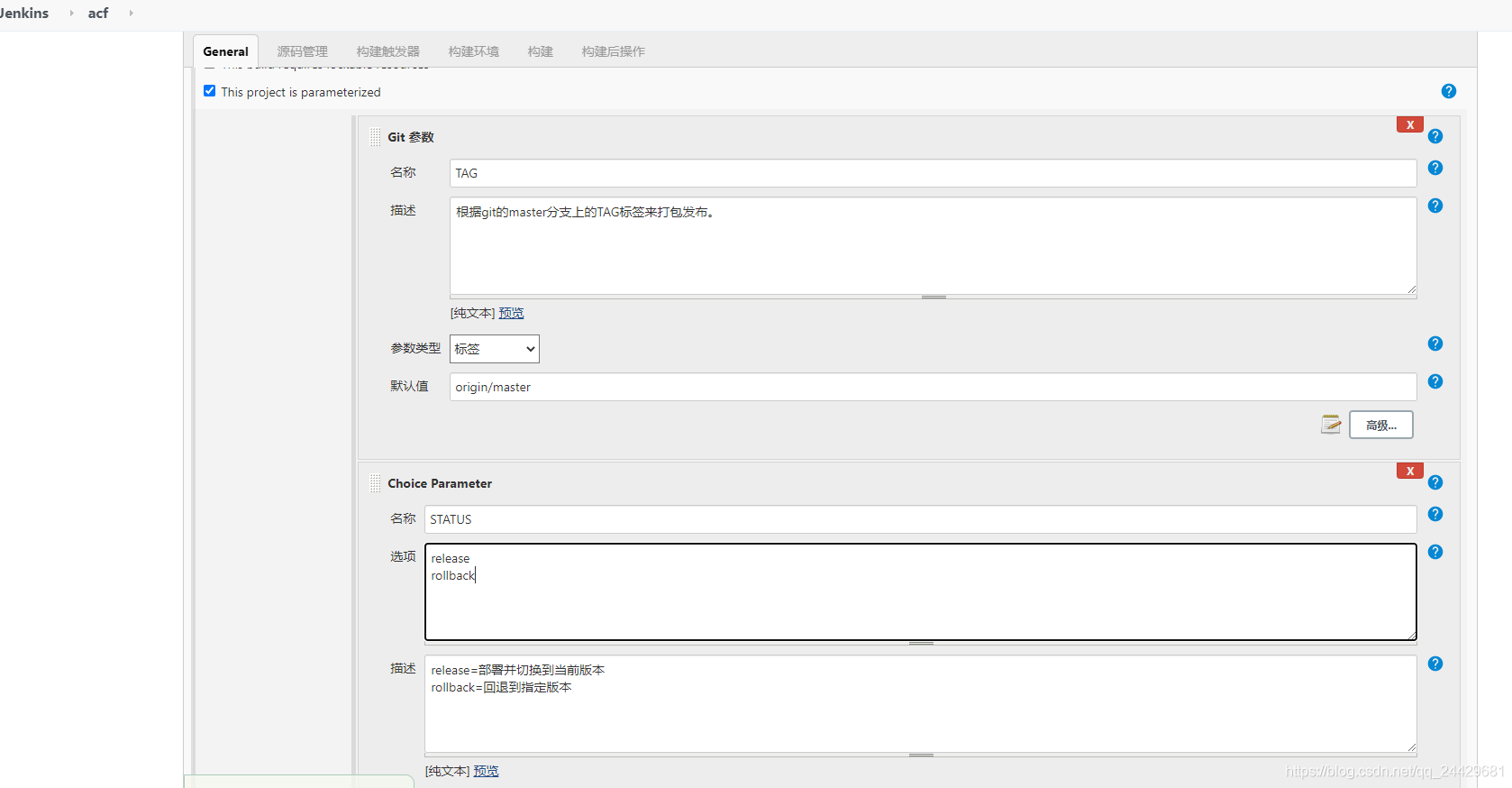Switch to the 构建后操作 tab
Viewport: 1512px width, 788px height.
[x=614, y=51]
